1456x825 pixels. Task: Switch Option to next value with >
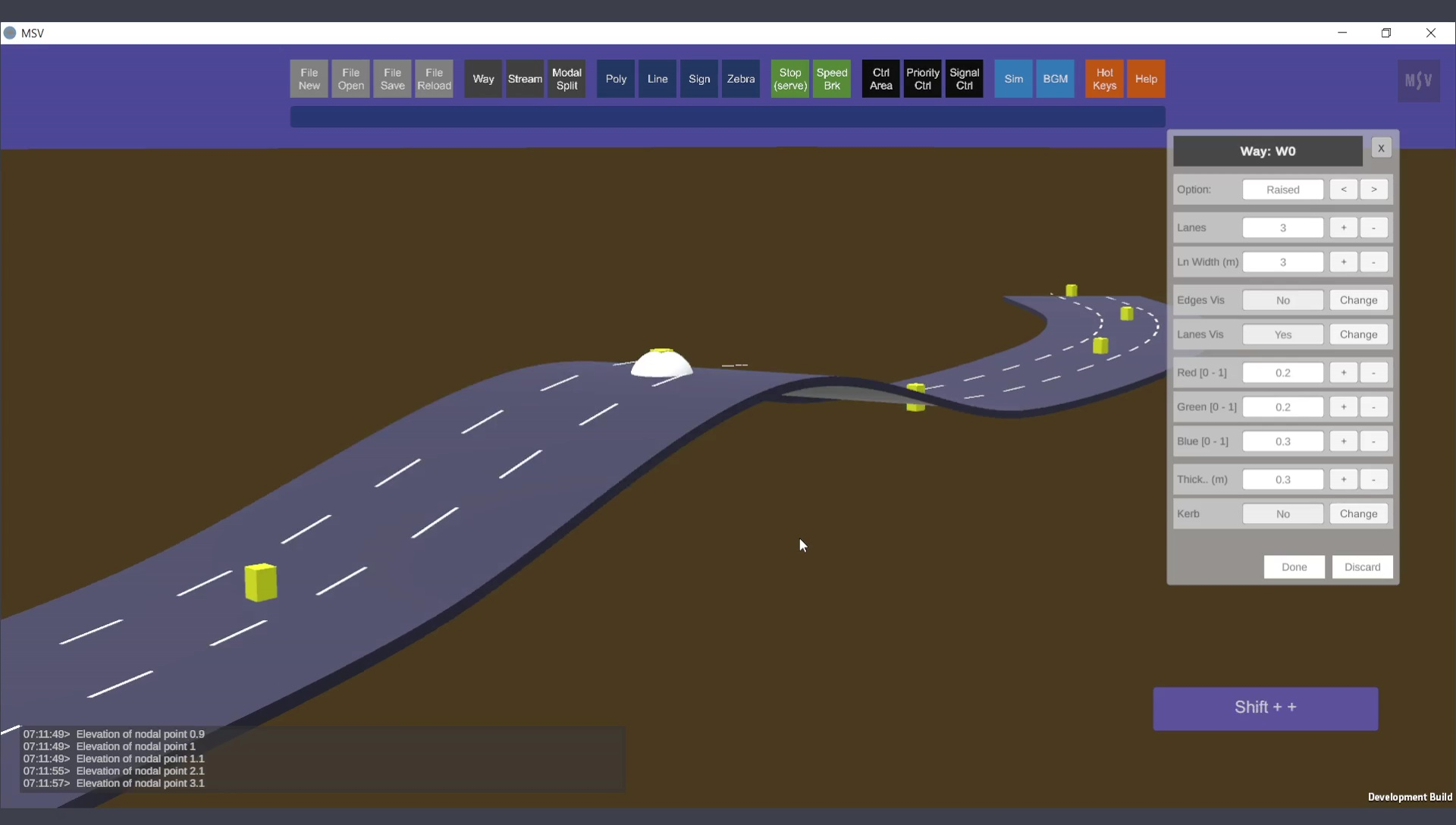click(x=1373, y=190)
